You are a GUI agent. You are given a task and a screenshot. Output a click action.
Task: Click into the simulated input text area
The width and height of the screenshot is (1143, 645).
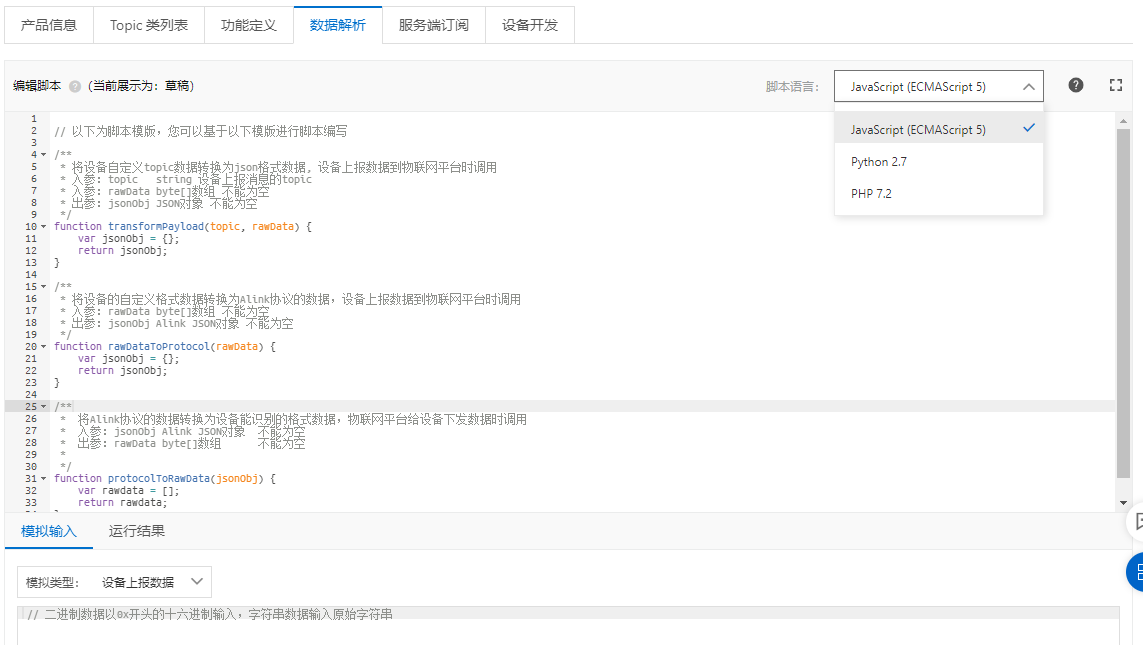568,631
